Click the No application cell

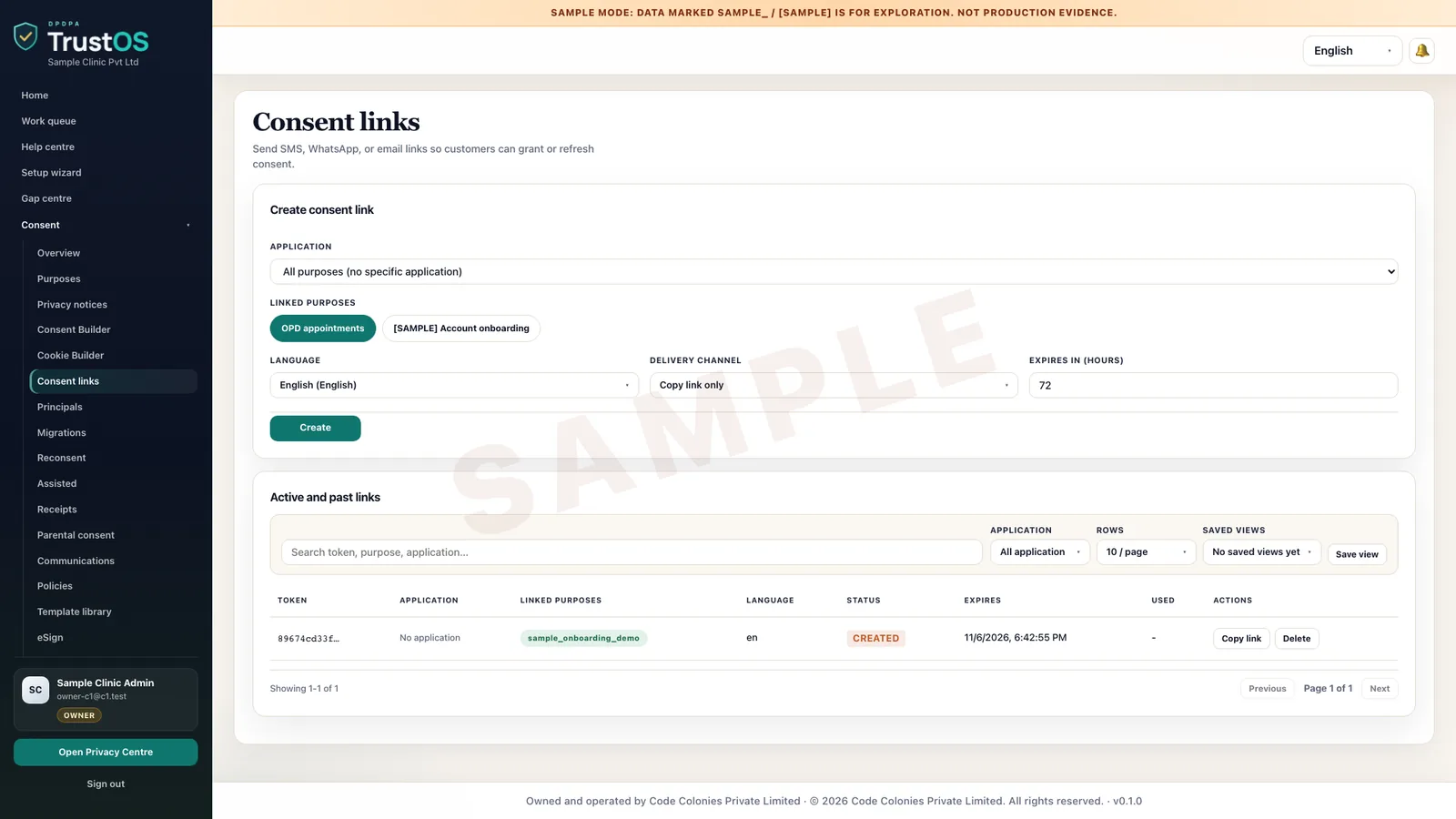tap(430, 638)
